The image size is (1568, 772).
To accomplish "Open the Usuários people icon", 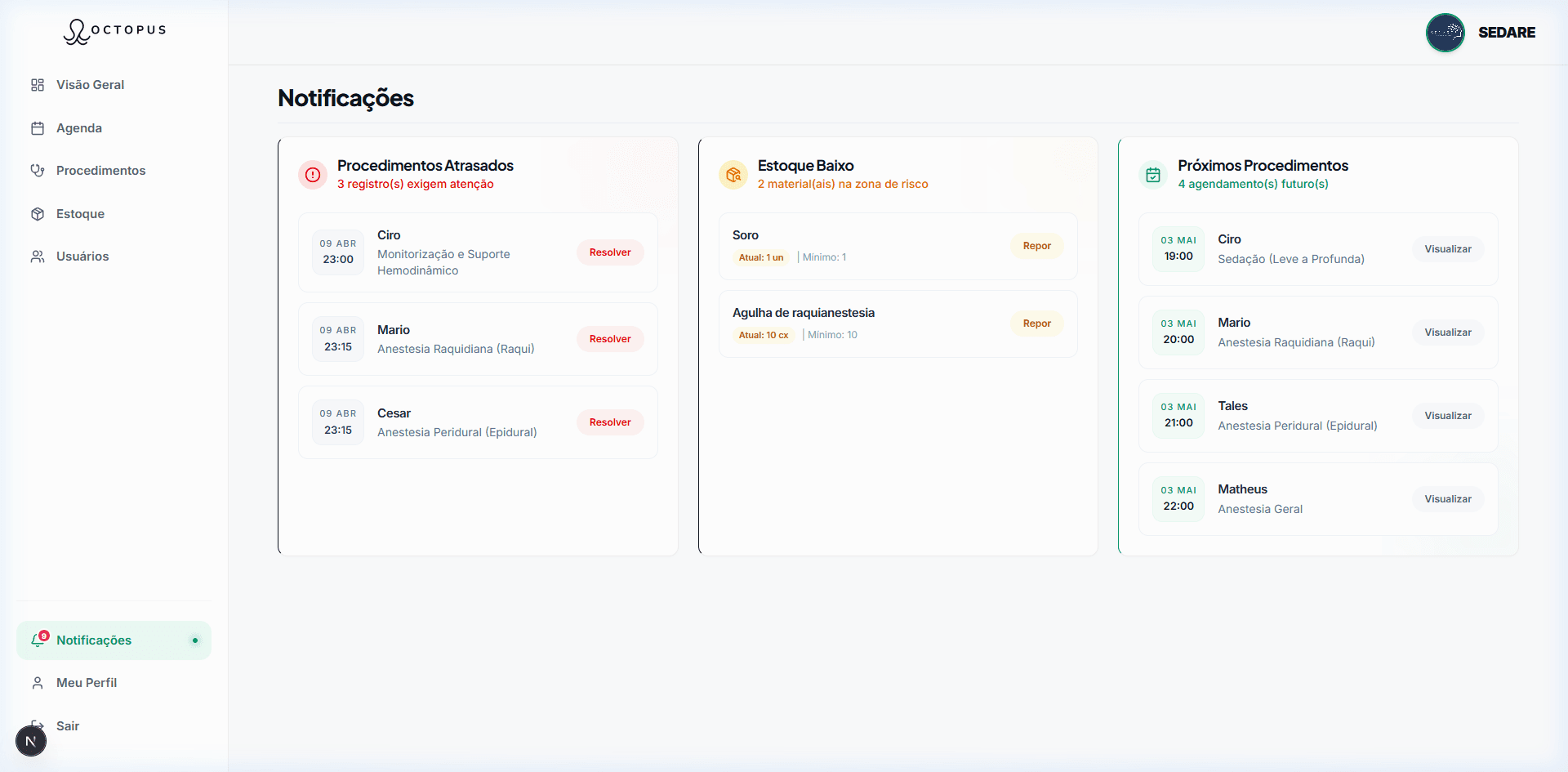I will (38, 257).
